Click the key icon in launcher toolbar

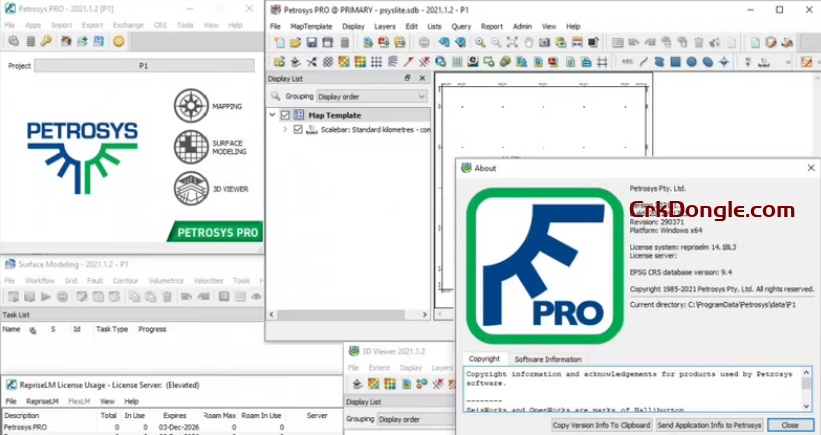point(46,42)
